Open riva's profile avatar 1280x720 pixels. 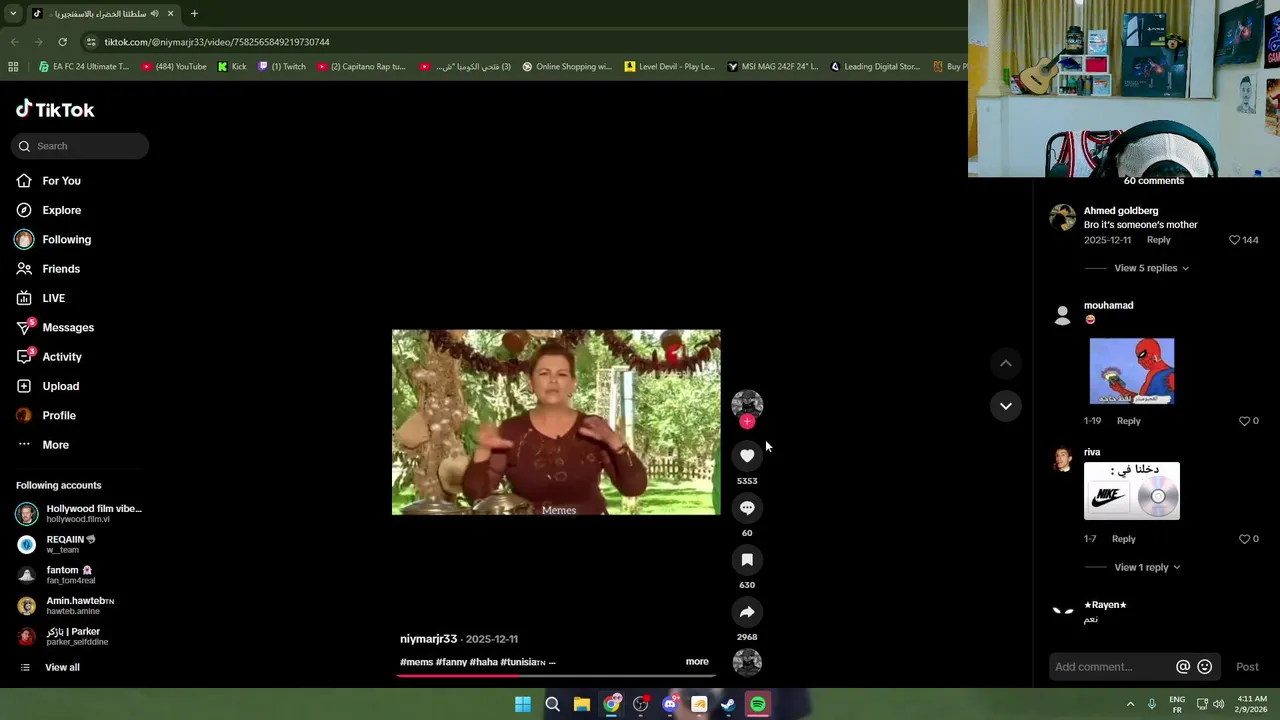pos(1062,459)
